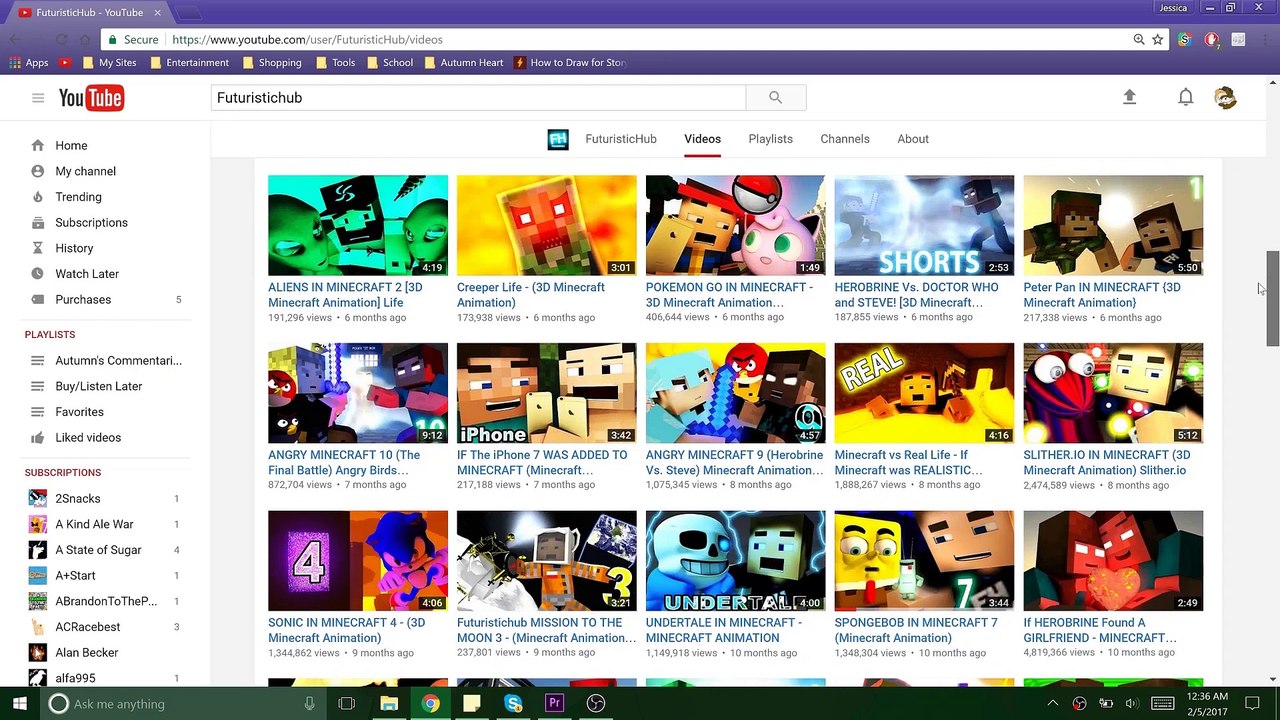Click the YouTube search field containing Futuristichub

coord(478,98)
